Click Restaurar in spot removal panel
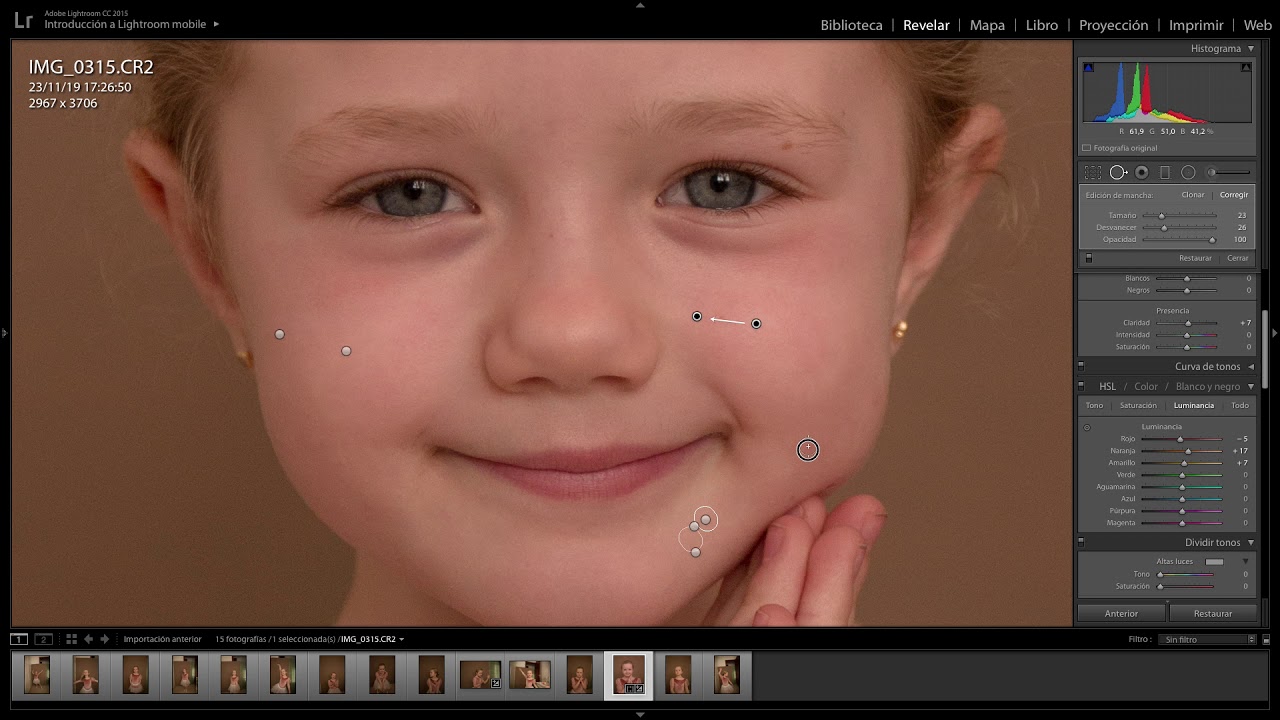 [x=1195, y=258]
